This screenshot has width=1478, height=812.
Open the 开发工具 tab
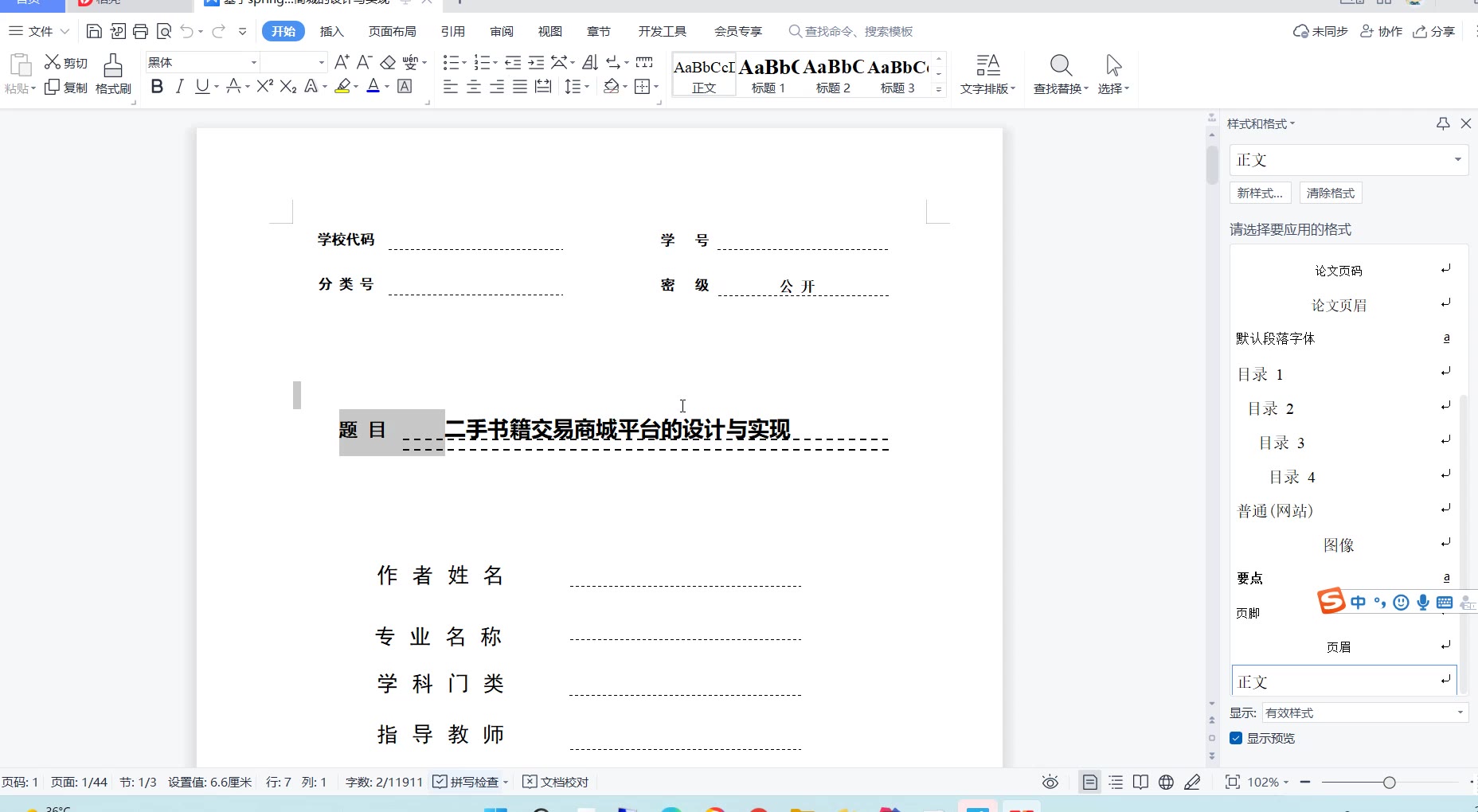pyautogui.click(x=662, y=31)
